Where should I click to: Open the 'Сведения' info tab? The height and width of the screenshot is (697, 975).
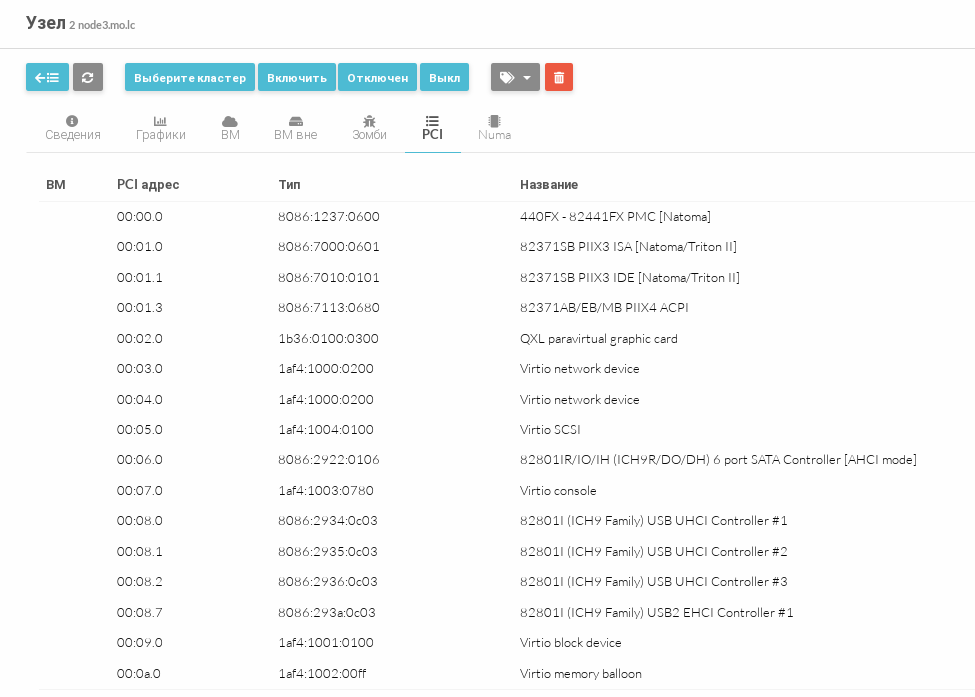coord(73,128)
